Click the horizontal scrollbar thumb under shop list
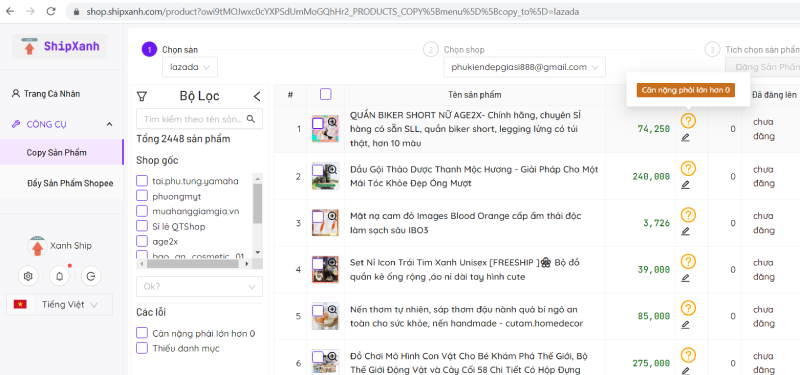Screen dimensions: 800x375 click(x=192, y=264)
